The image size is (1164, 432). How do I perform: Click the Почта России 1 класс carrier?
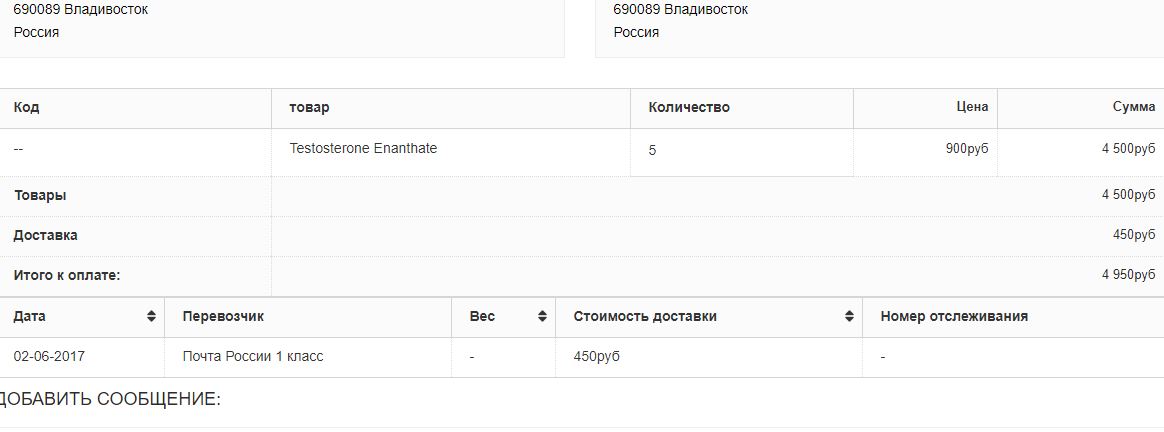coord(253,357)
